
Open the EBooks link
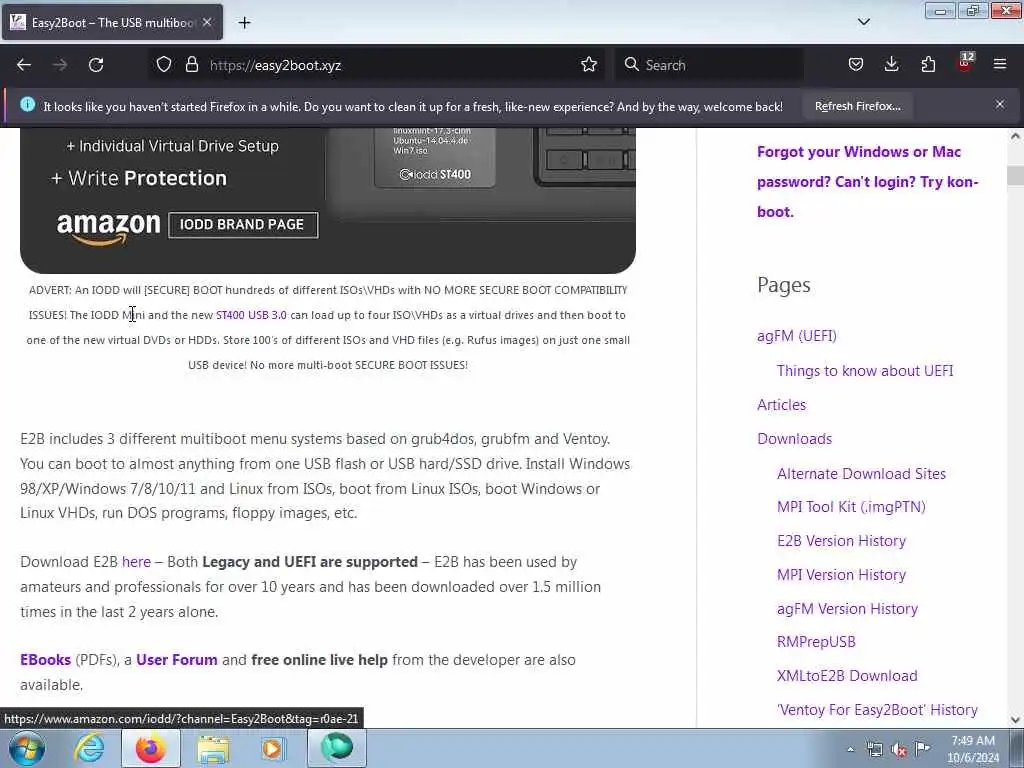(x=45, y=660)
